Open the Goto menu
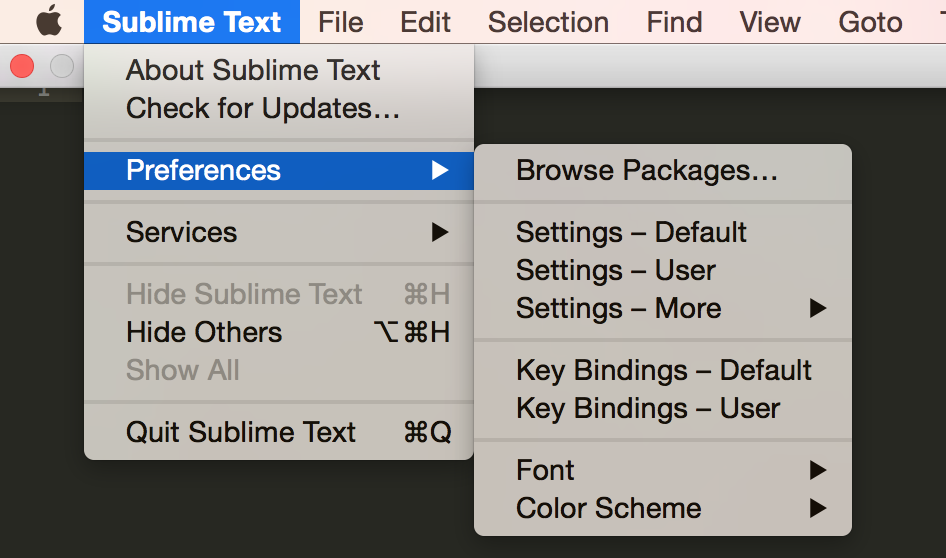 click(x=870, y=22)
